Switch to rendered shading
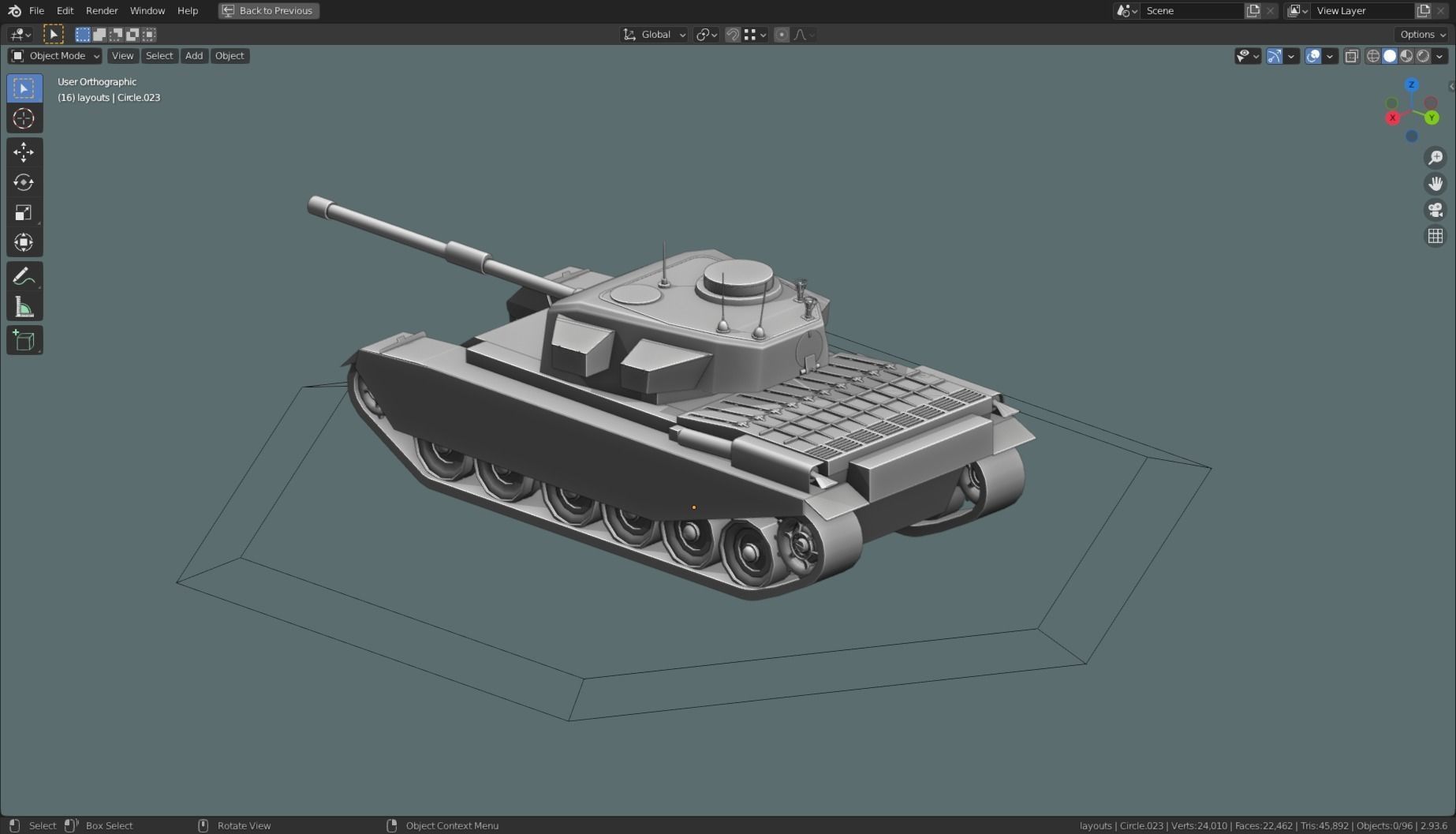This screenshot has width=1456, height=834. tap(1423, 56)
